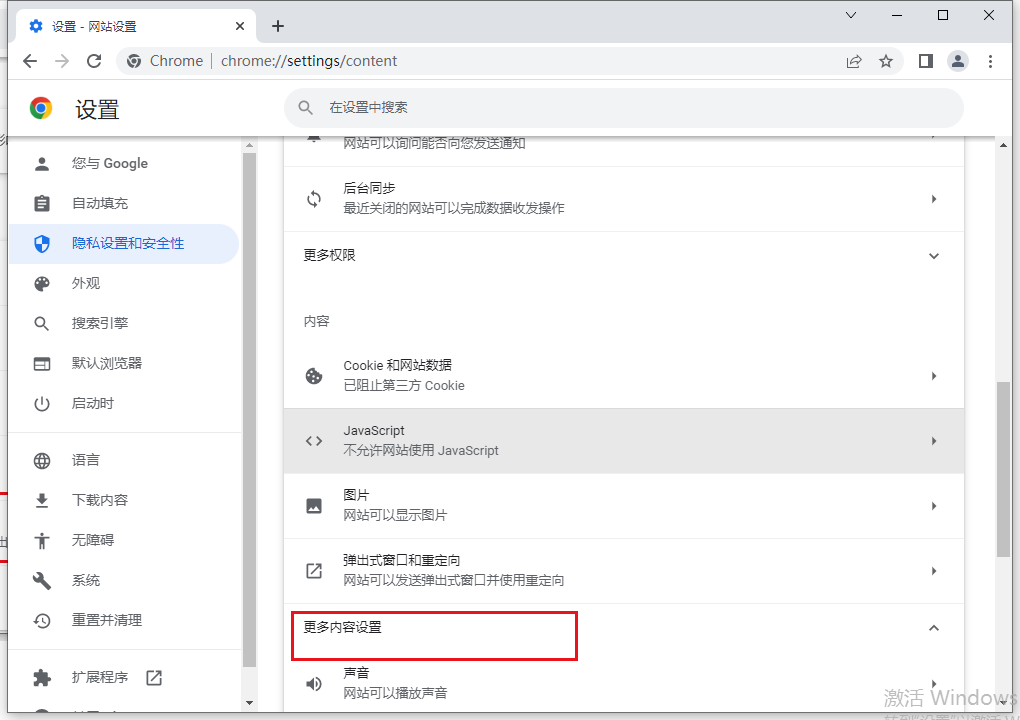
Task: Click the wrench icon for 系统
Action: pos(42,580)
